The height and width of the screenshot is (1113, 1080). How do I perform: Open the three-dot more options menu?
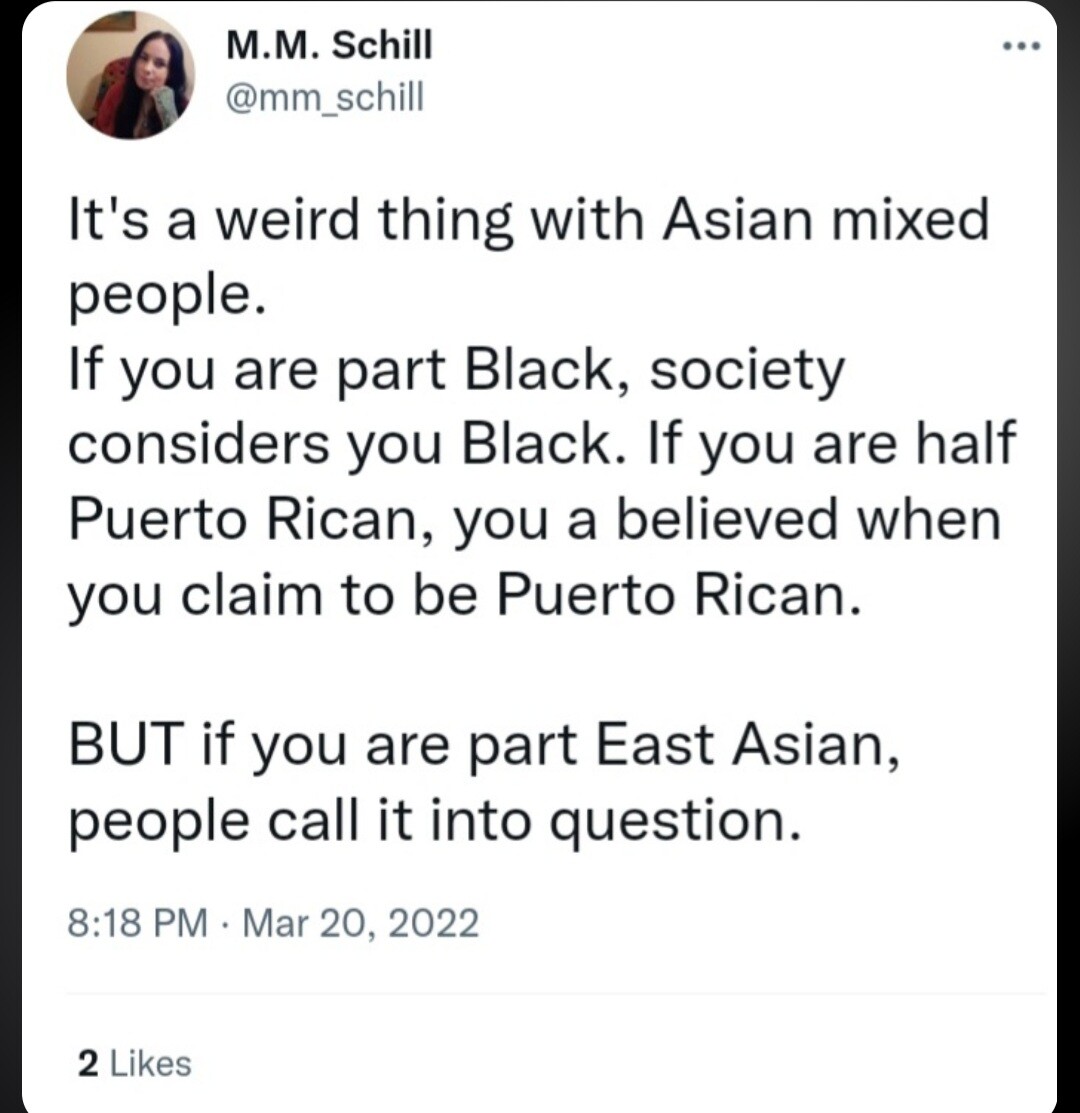pyautogui.click(x=1021, y=47)
